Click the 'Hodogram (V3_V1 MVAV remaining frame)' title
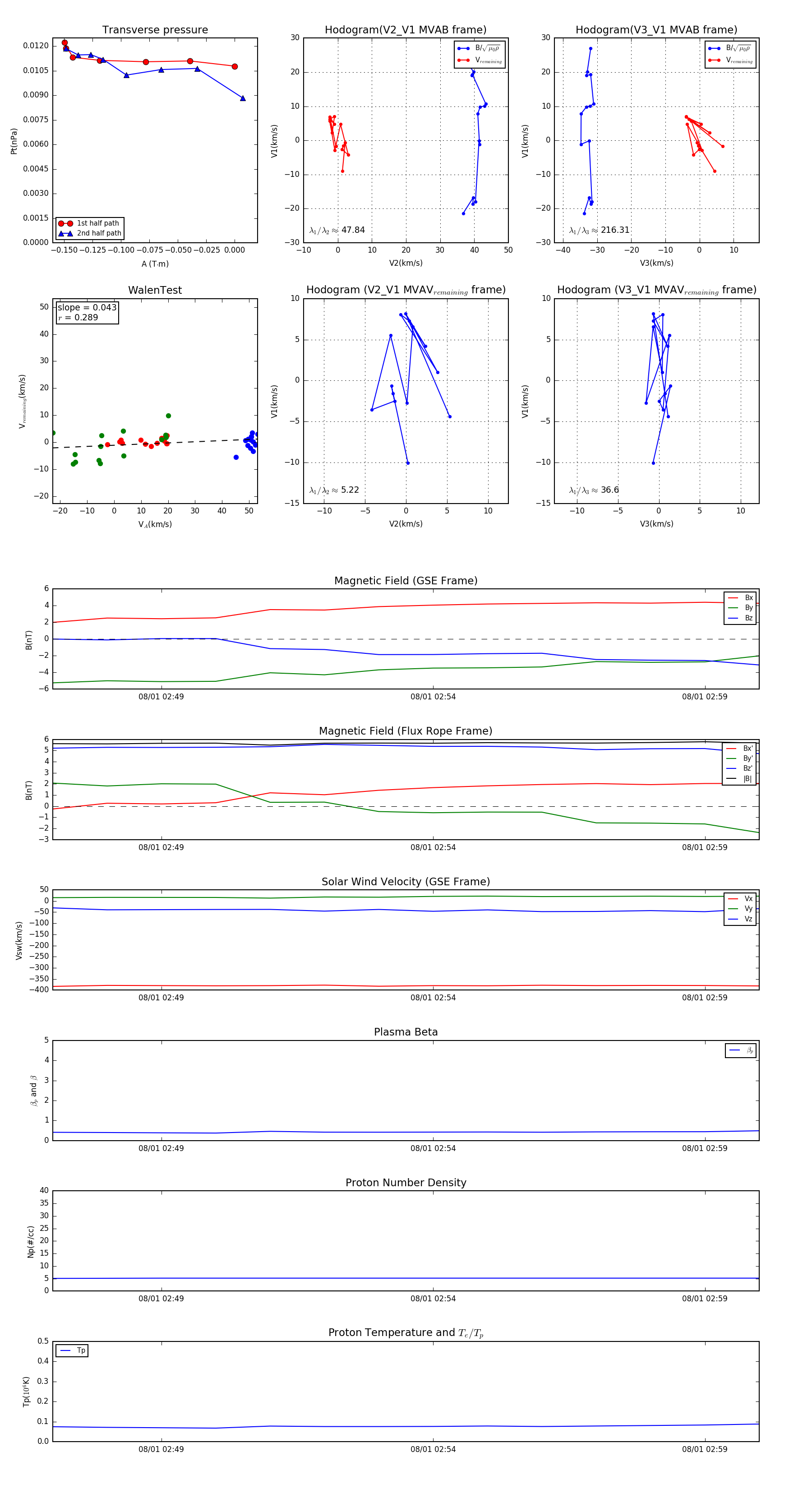This screenshot has height=1489, width=812. click(x=656, y=290)
